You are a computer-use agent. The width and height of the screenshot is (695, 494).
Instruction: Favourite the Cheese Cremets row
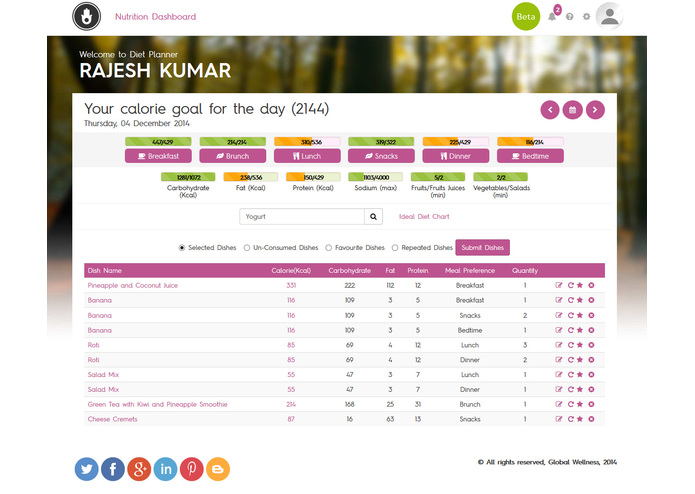580,419
